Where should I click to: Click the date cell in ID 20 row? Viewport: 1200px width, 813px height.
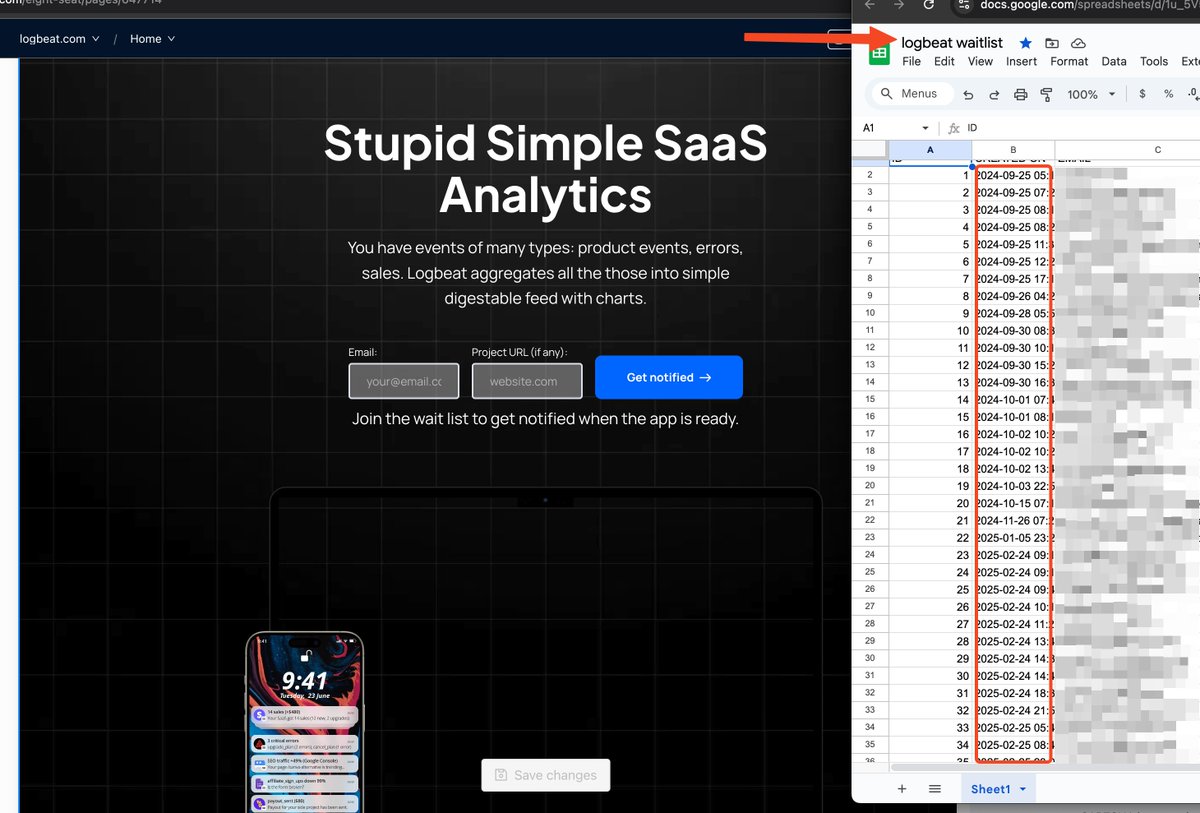pyautogui.click(x=1013, y=503)
